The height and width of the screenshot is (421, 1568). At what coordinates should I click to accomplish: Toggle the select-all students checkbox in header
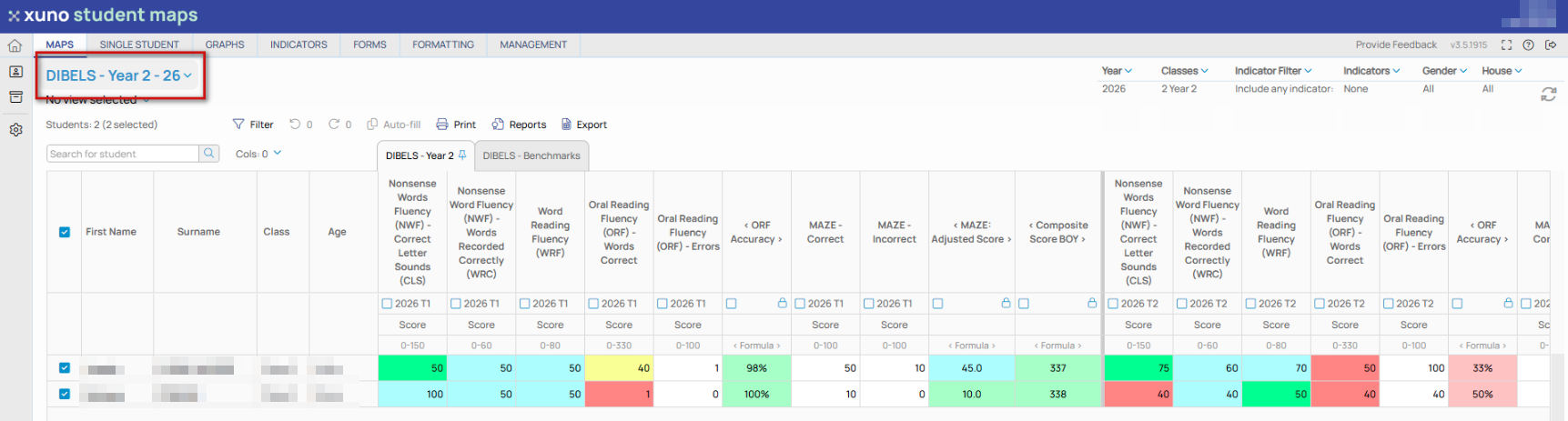(65, 232)
